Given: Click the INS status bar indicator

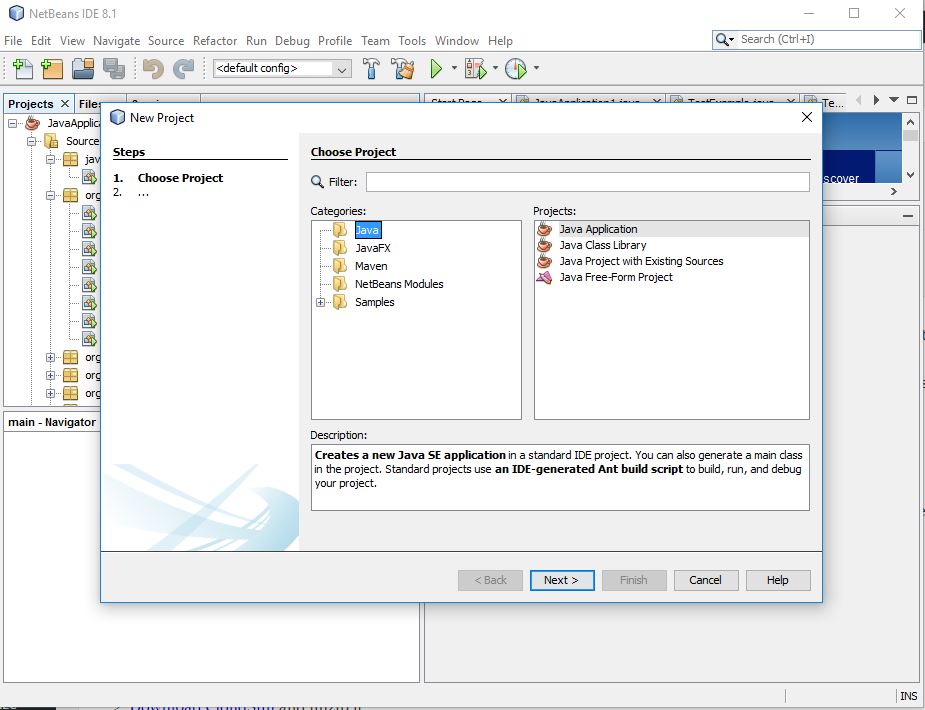Looking at the screenshot, I should (908, 696).
